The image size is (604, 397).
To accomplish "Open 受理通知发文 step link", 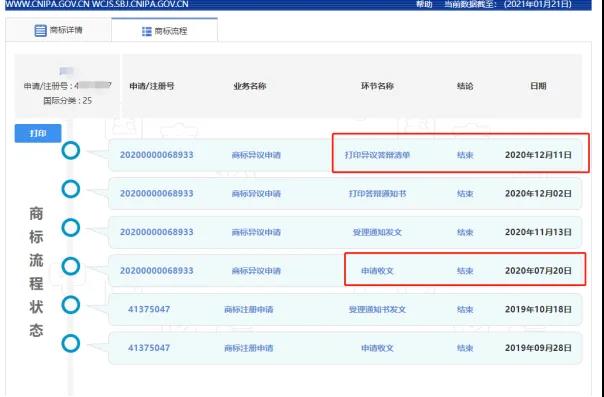I will [377, 232].
